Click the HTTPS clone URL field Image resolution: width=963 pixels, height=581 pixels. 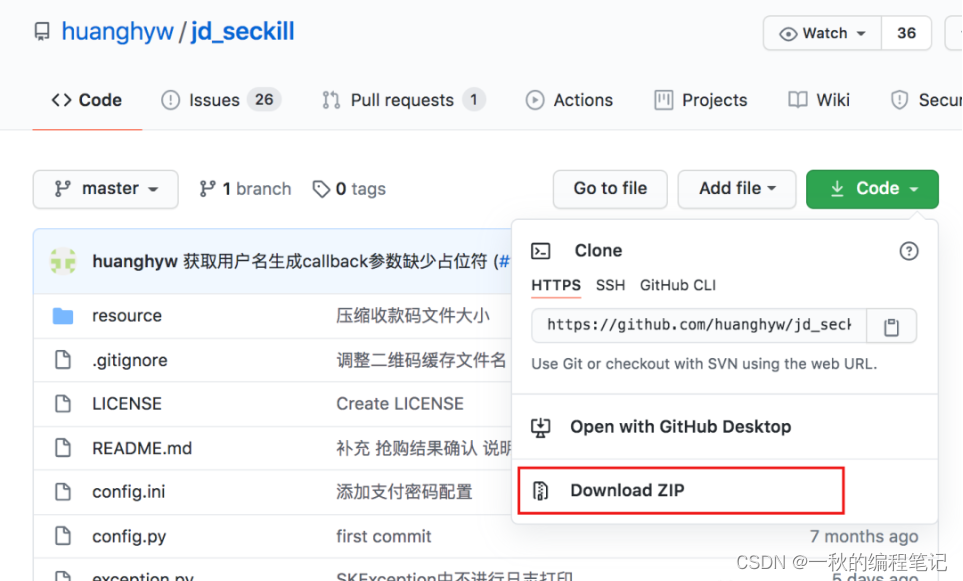point(699,326)
